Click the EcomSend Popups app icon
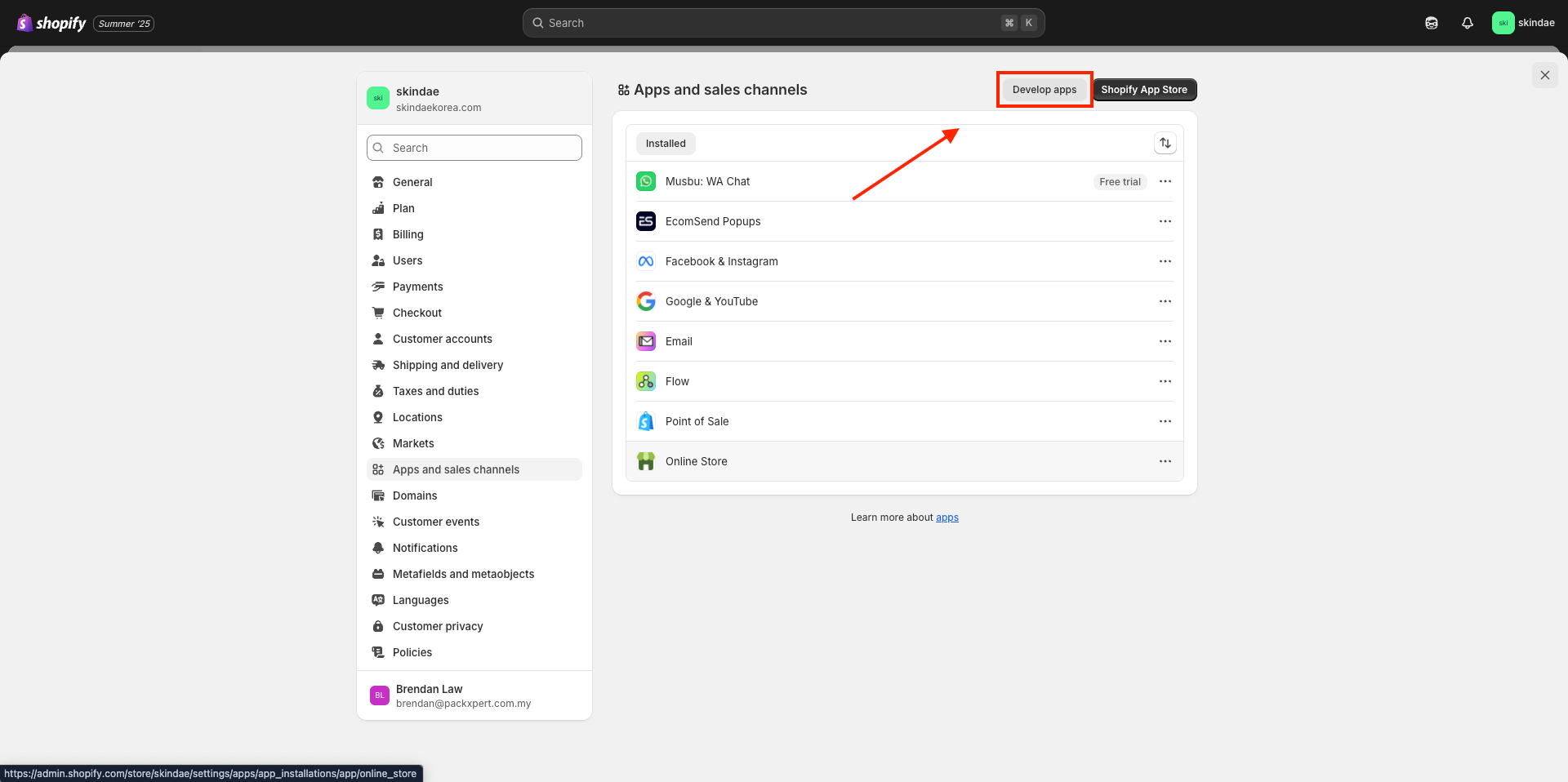The height and width of the screenshot is (782, 1568). [646, 221]
